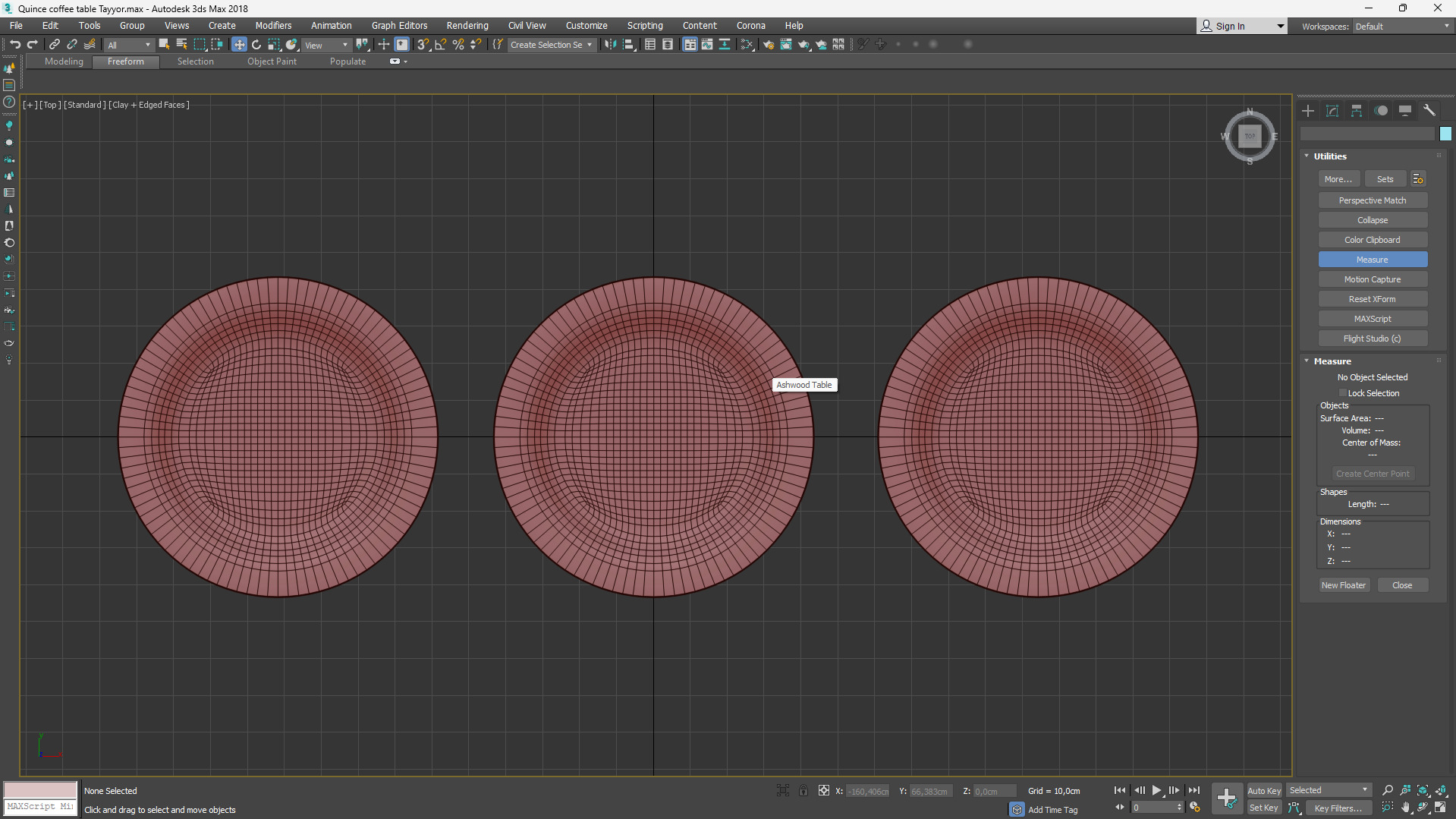Click the object name field in command panel
The image size is (1456, 819).
1368,134
